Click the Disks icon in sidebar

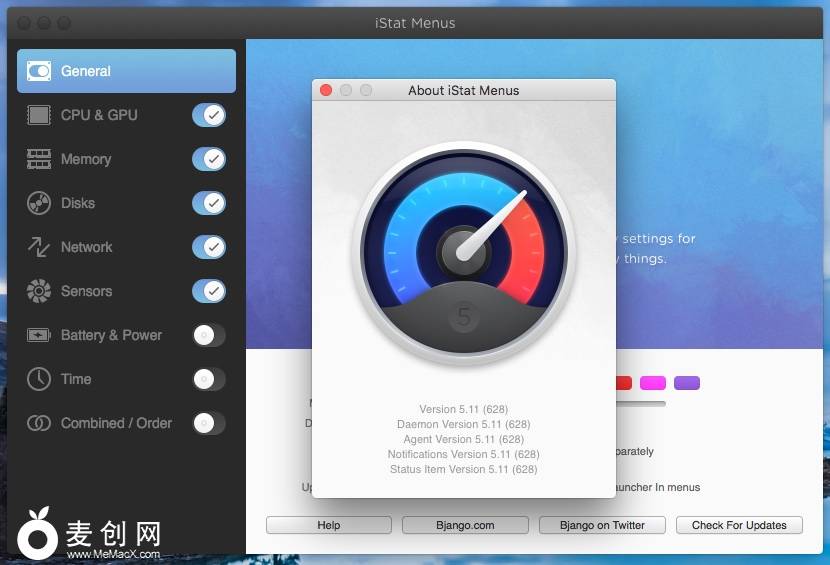click(x=39, y=203)
